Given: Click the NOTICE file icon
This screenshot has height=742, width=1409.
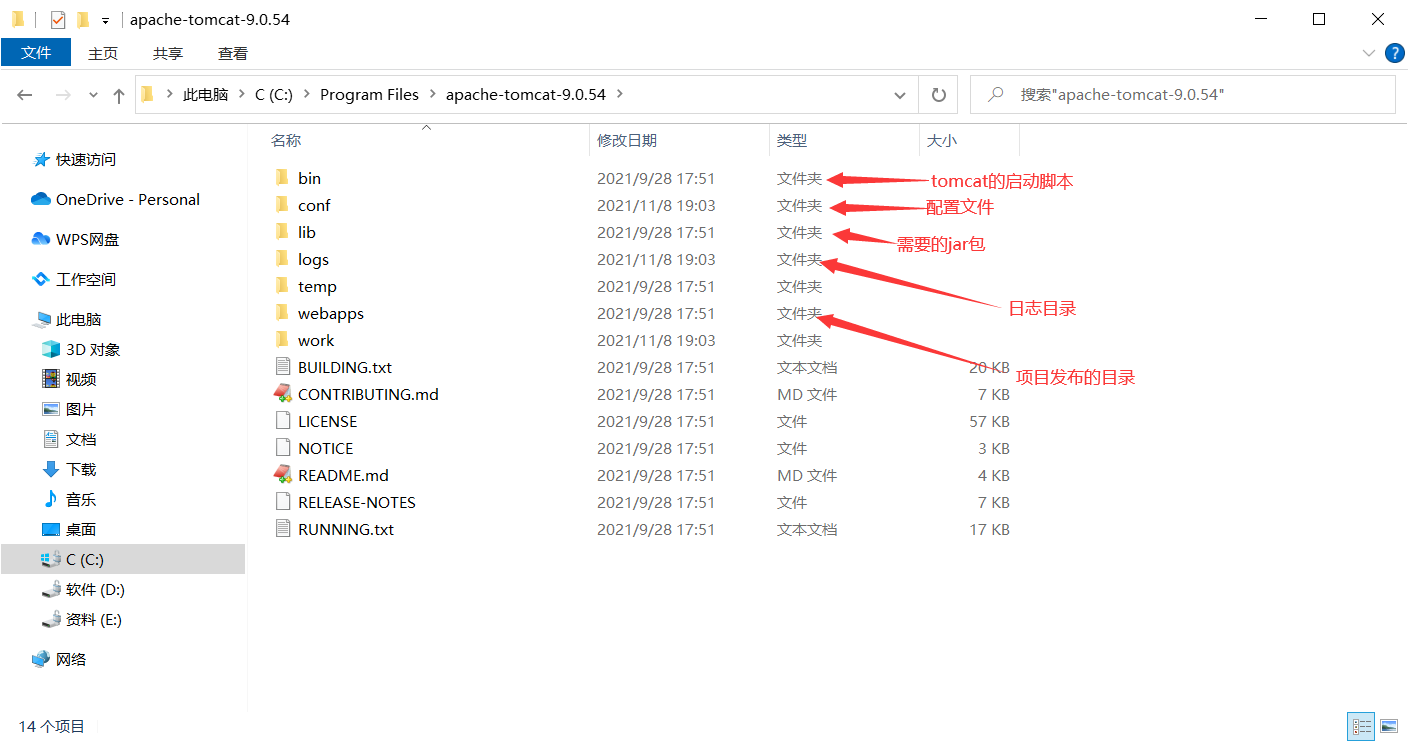Looking at the screenshot, I should (x=281, y=448).
